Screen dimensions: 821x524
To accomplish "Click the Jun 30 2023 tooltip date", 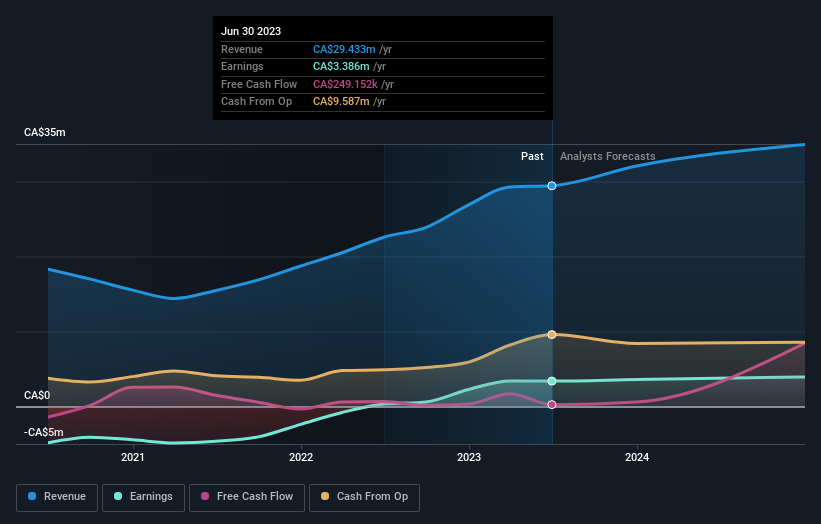I will click(x=251, y=31).
